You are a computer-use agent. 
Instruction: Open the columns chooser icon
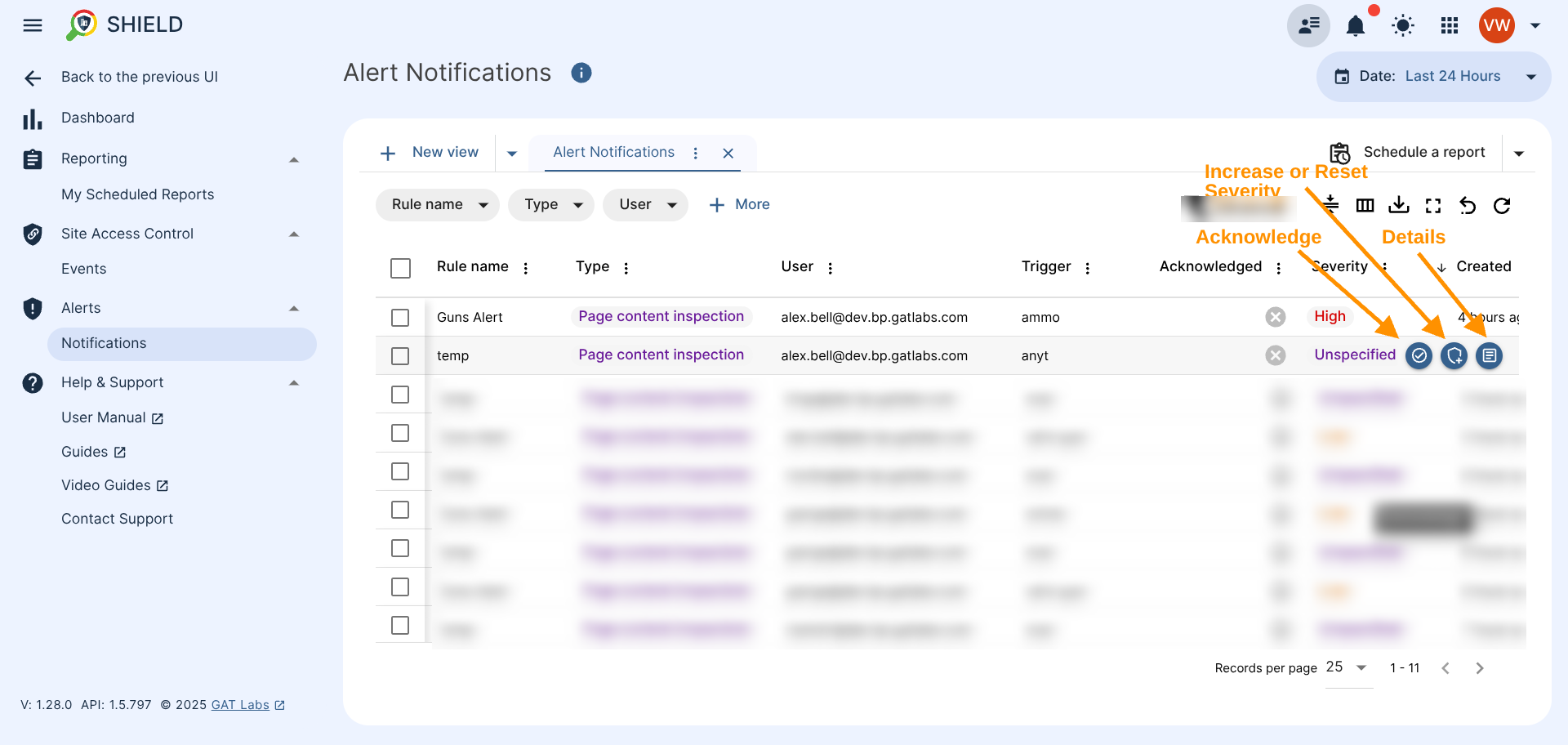[x=1365, y=205]
